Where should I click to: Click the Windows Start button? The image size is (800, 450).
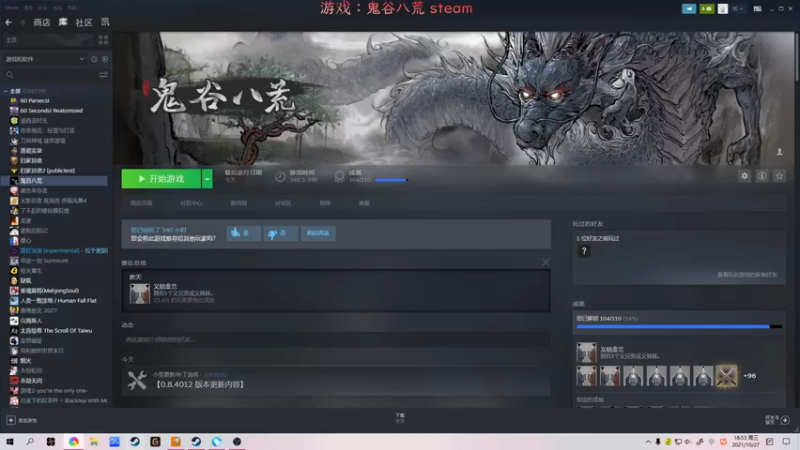click(x=10, y=442)
